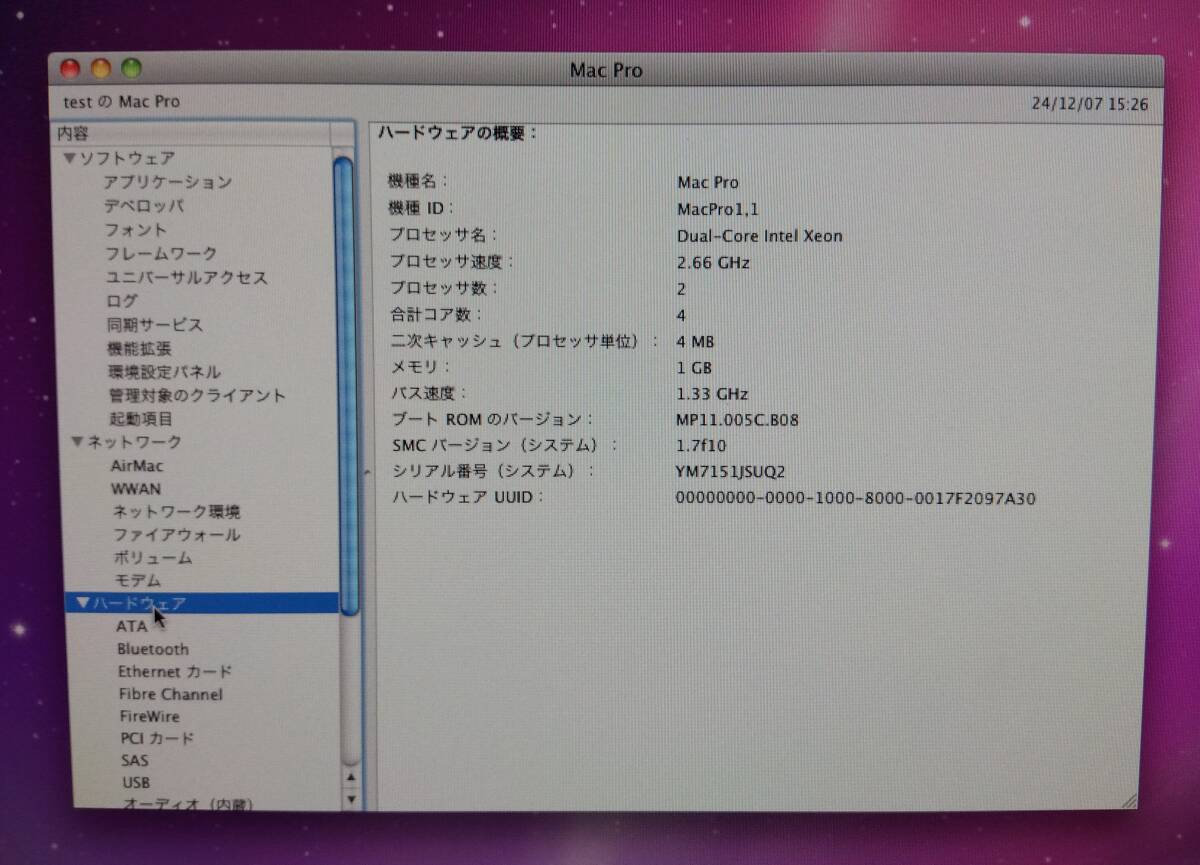Click the 4 MB cache value
The image size is (1200, 865).
point(696,341)
